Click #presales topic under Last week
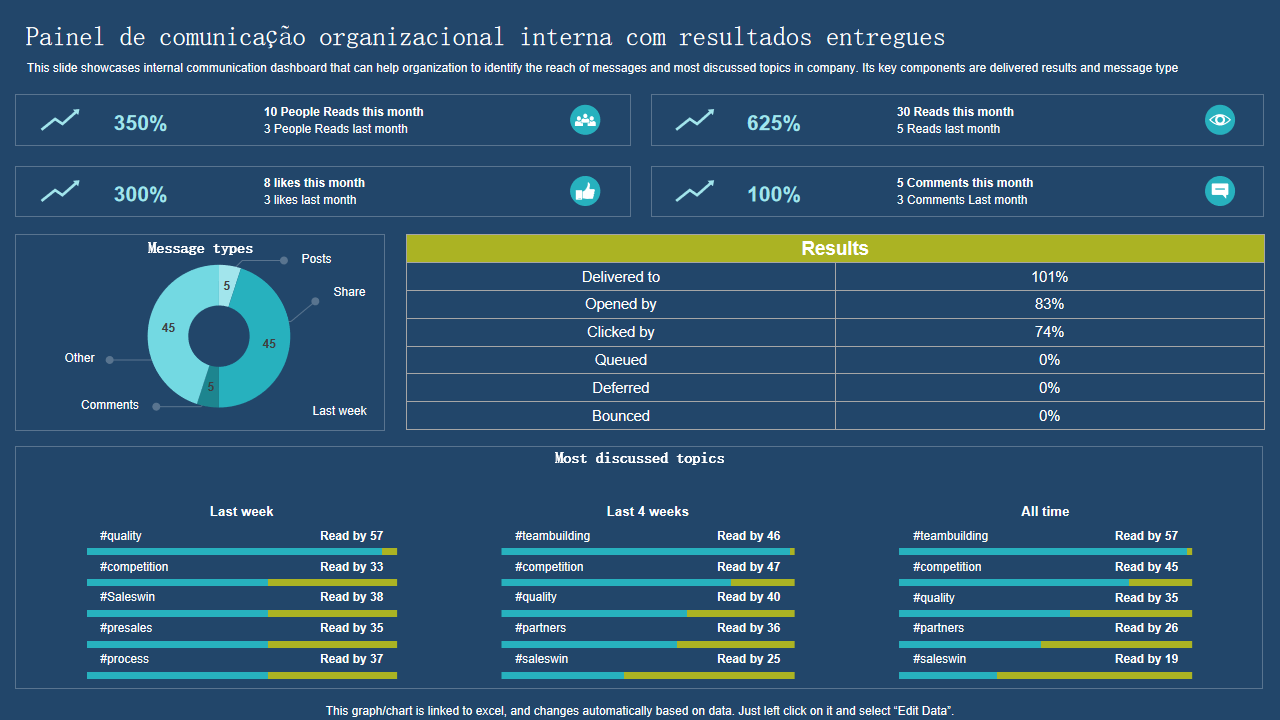This screenshot has width=1280, height=720. pyautogui.click(x=126, y=628)
